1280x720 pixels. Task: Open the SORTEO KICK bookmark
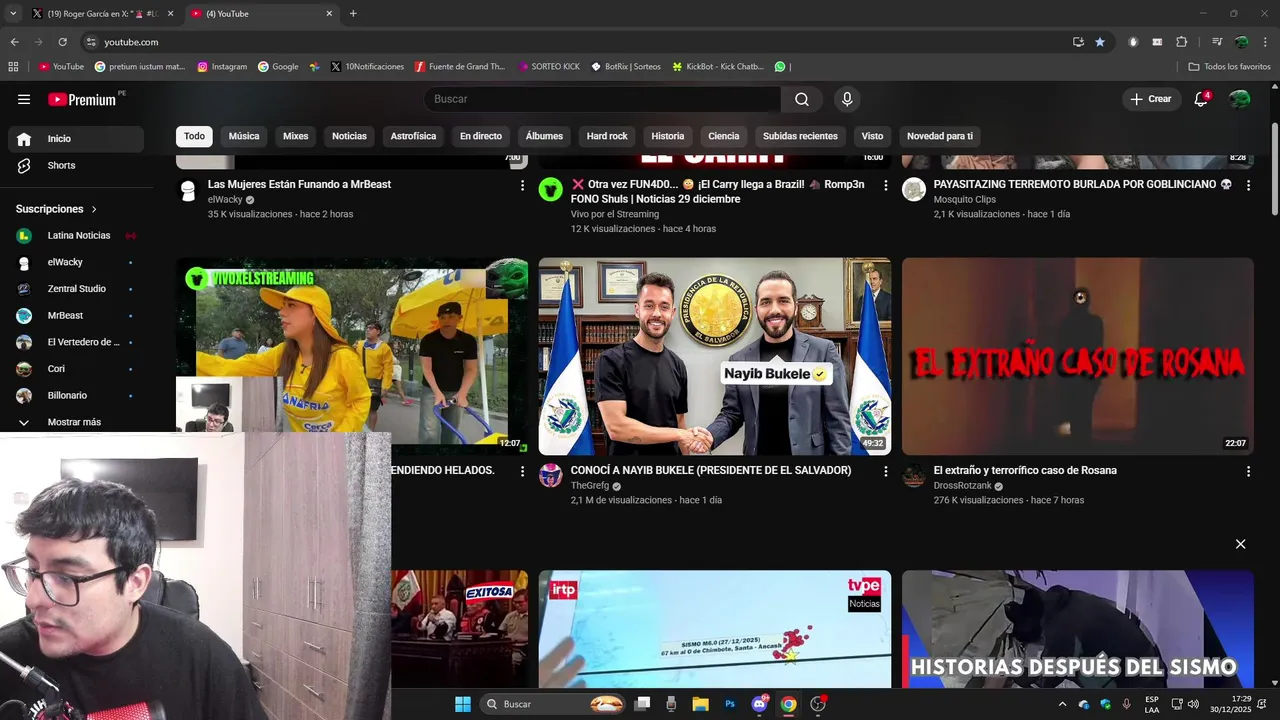pos(549,67)
